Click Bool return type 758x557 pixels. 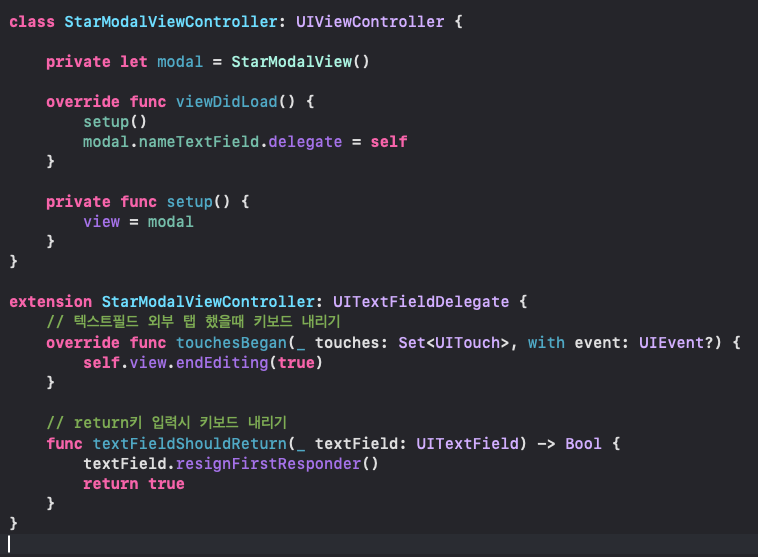(583, 444)
